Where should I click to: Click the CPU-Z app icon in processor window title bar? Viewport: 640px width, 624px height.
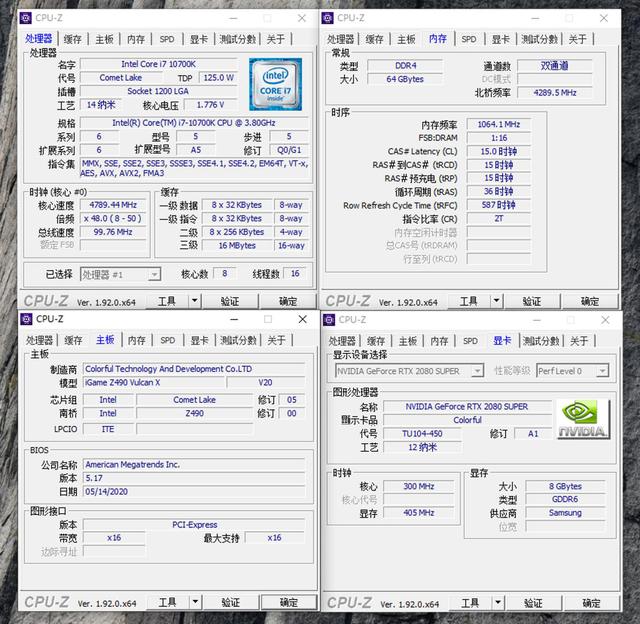pyautogui.click(x=26, y=18)
